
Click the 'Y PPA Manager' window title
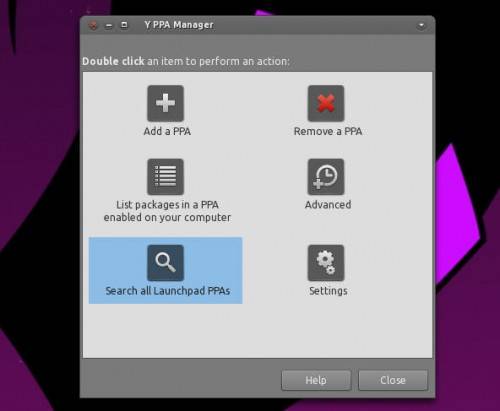tap(179, 25)
